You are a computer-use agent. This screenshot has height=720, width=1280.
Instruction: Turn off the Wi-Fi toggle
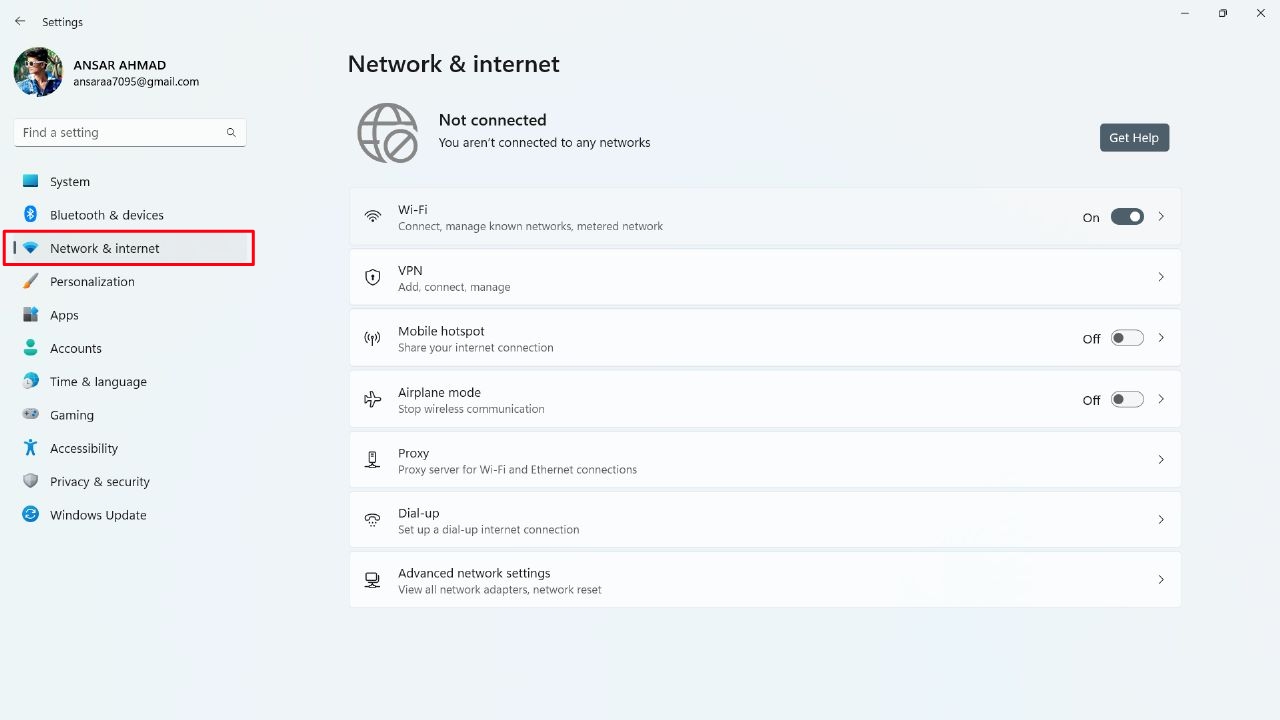pyautogui.click(x=1127, y=217)
